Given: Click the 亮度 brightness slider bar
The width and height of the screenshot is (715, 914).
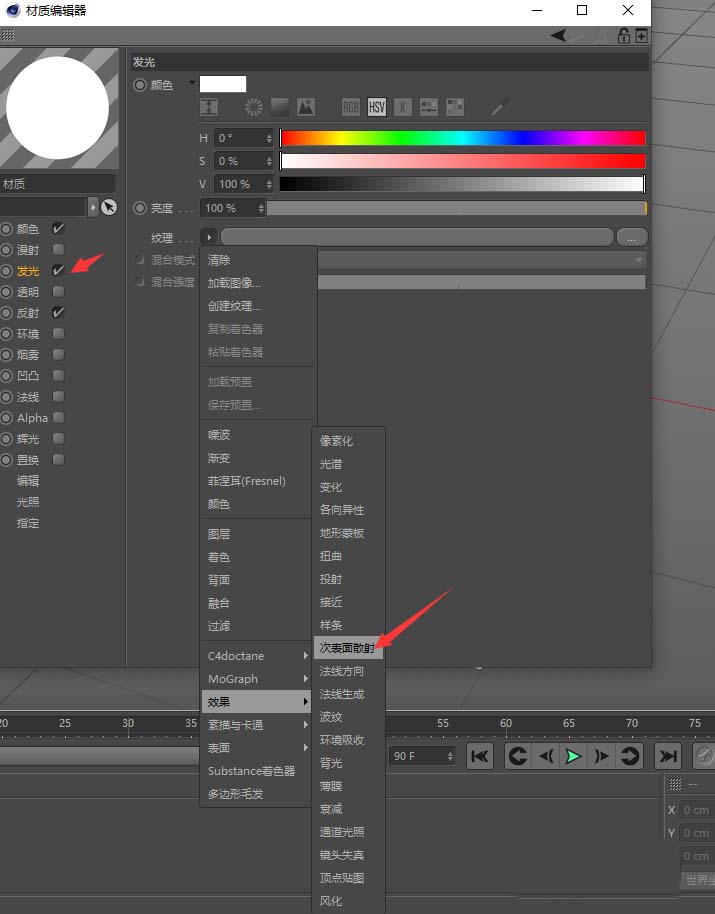Looking at the screenshot, I should 457,208.
